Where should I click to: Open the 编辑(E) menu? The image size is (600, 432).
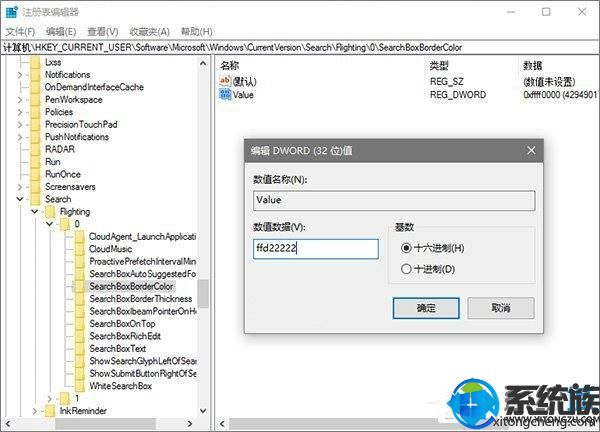(x=60, y=31)
